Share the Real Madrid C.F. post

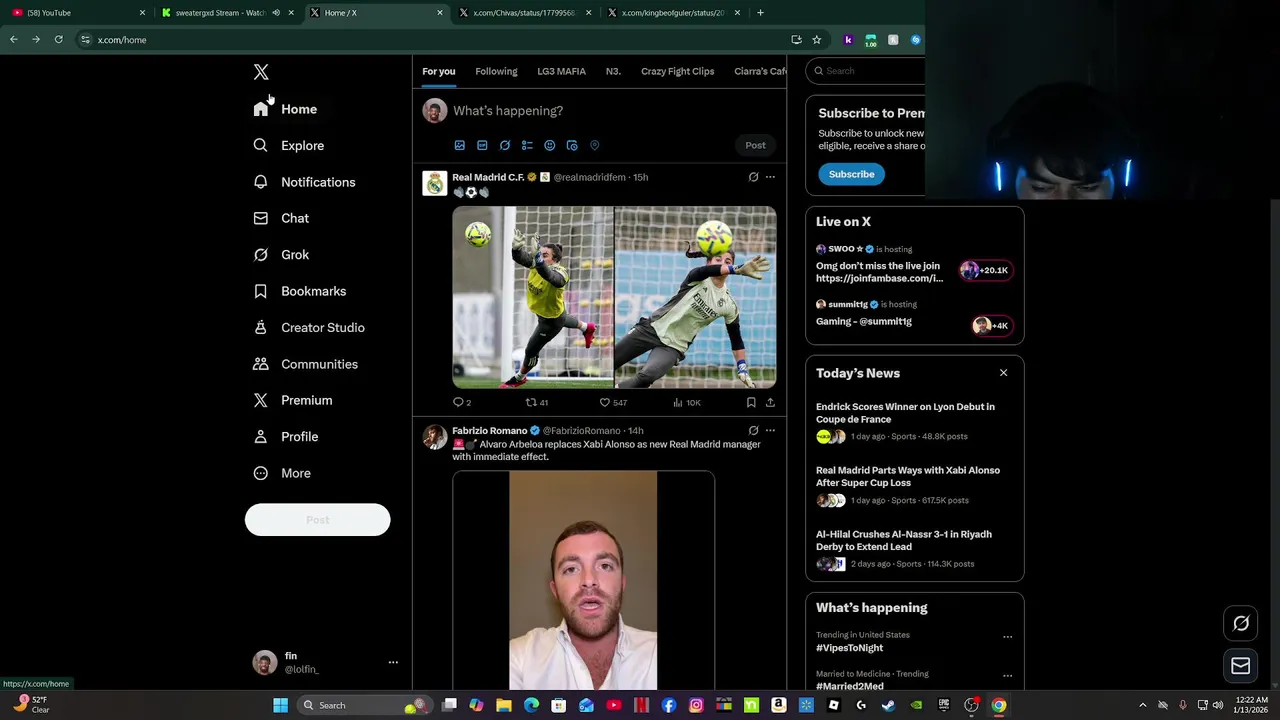pos(770,402)
